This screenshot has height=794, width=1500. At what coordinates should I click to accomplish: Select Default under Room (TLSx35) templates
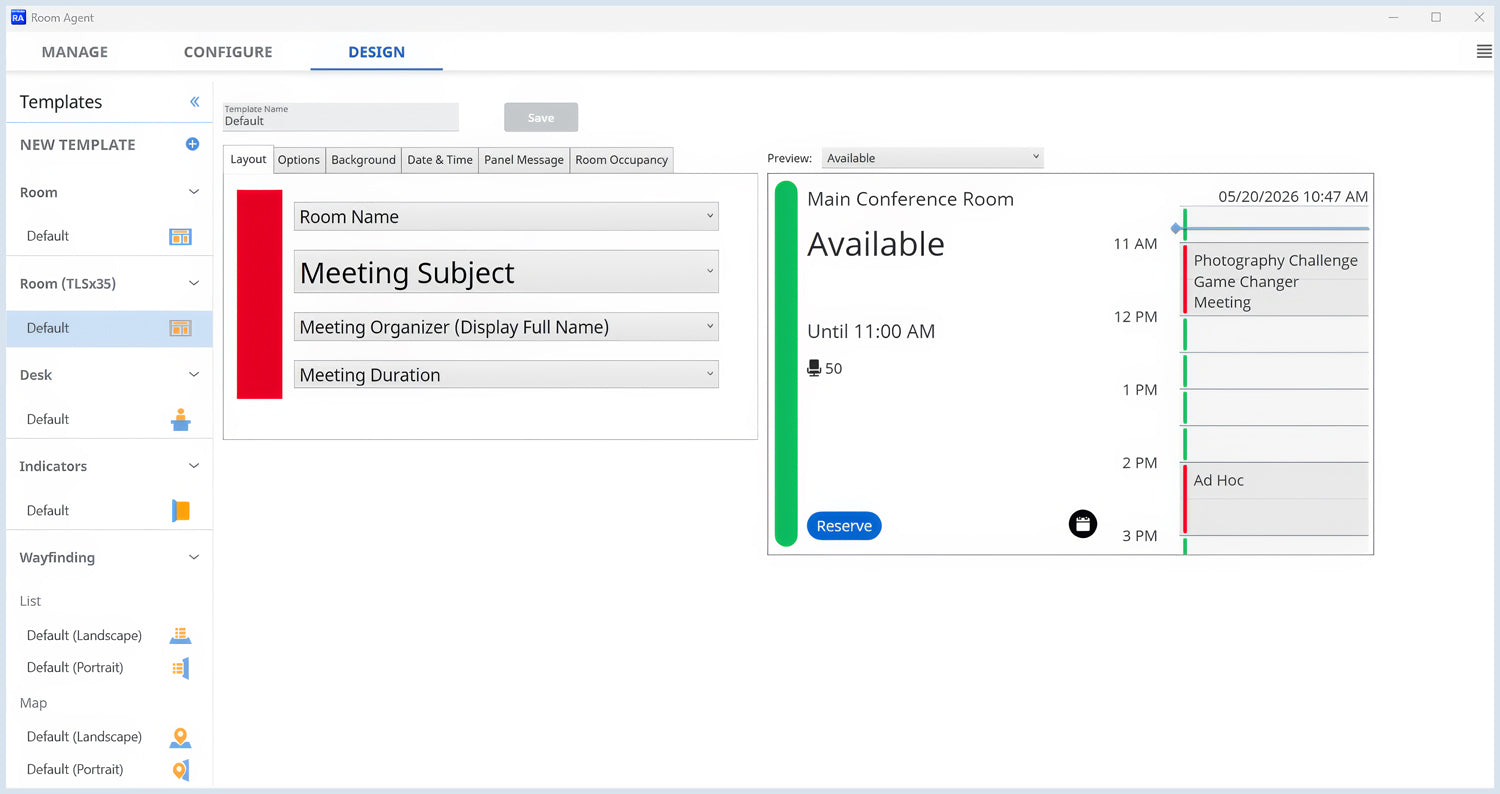tap(48, 327)
